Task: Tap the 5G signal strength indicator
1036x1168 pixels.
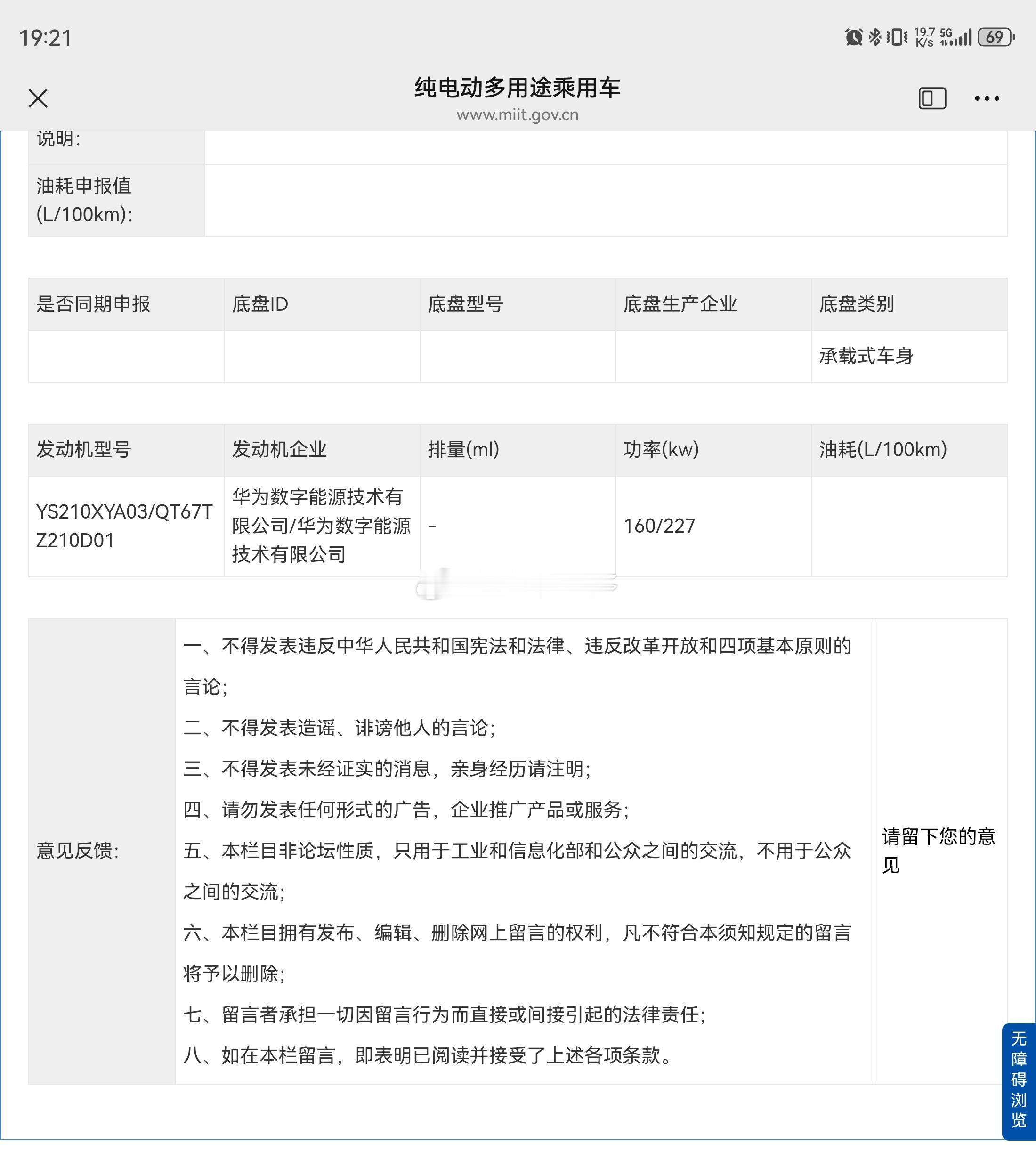Action: 955,37
